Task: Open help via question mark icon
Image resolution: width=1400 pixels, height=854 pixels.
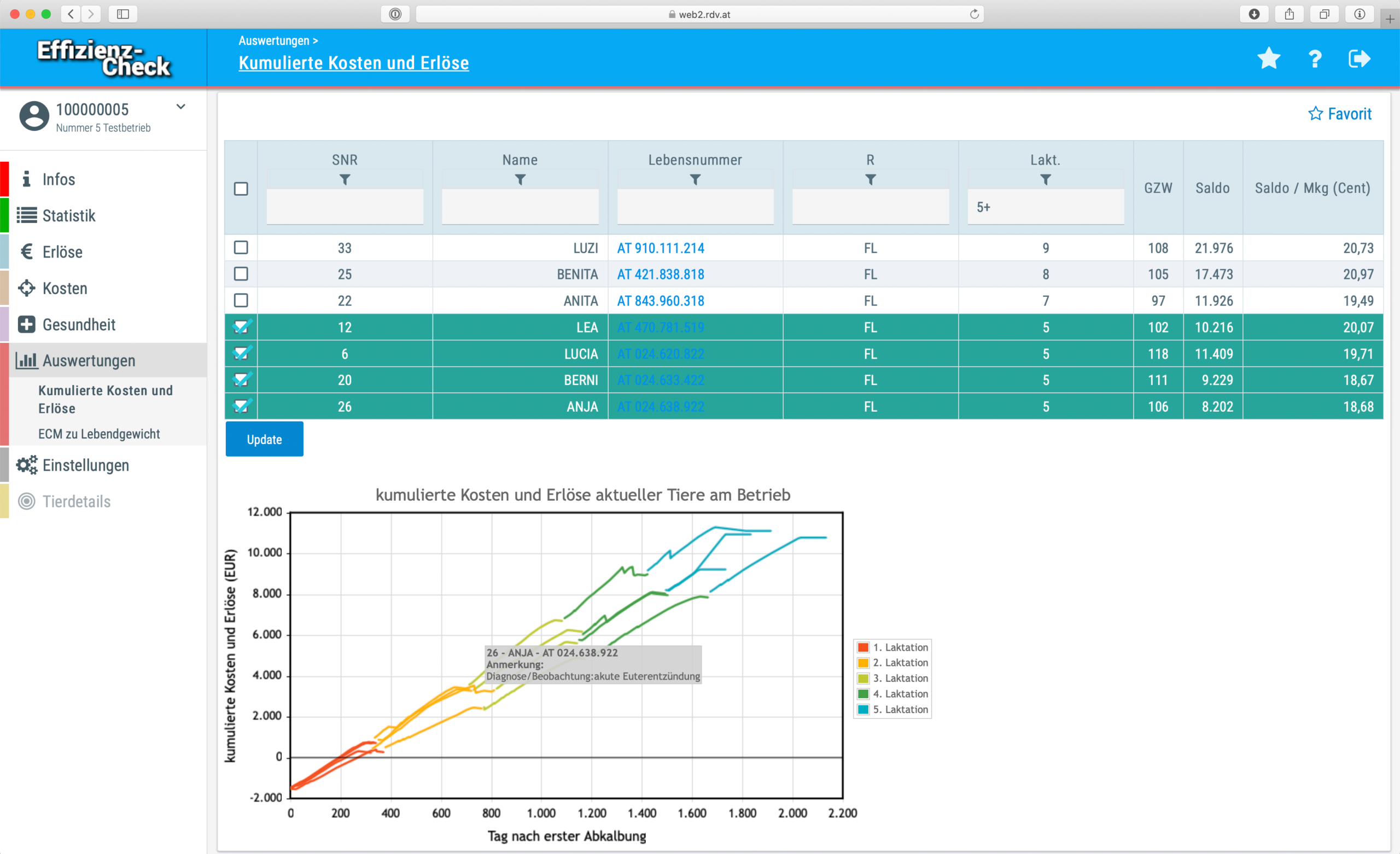Action: click(x=1314, y=59)
